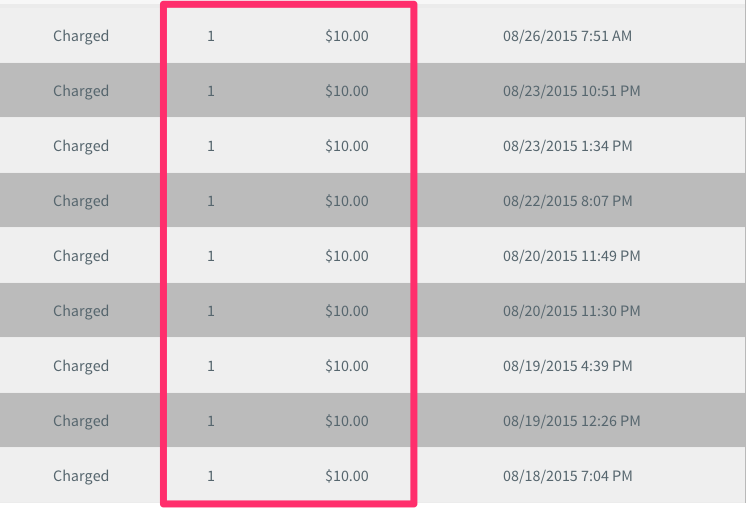Click Charged status in 08/26/2015 row
The width and height of the screenshot is (753, 508).
pos(81,36)
